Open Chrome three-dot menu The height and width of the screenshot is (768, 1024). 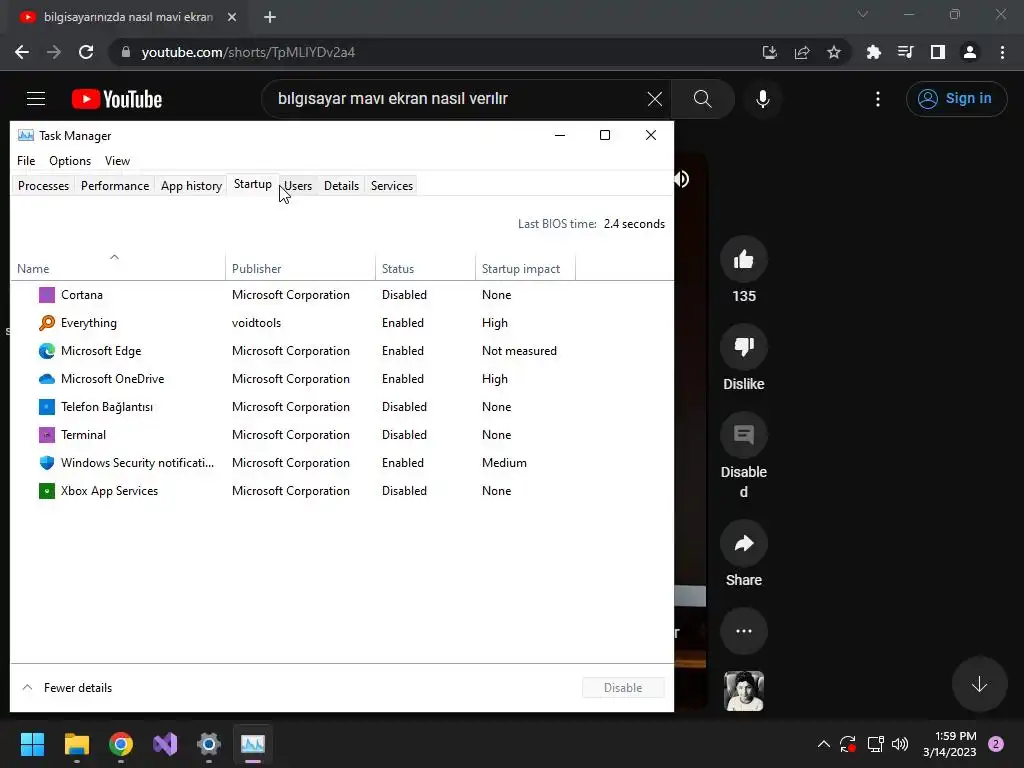(x=1002, y=52)
